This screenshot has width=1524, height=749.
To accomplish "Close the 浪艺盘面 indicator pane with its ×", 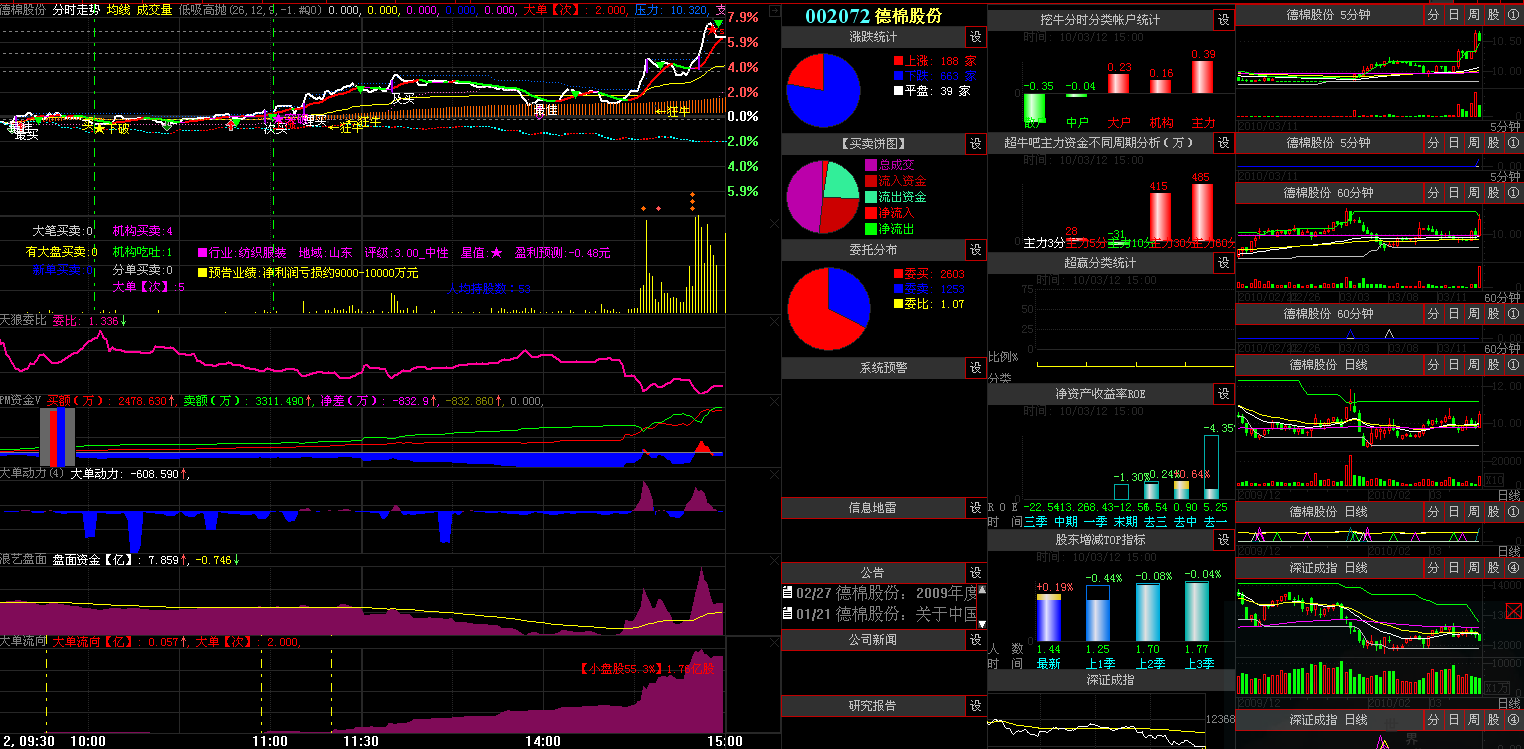I will pyautogui.click(x=773, y=561).
